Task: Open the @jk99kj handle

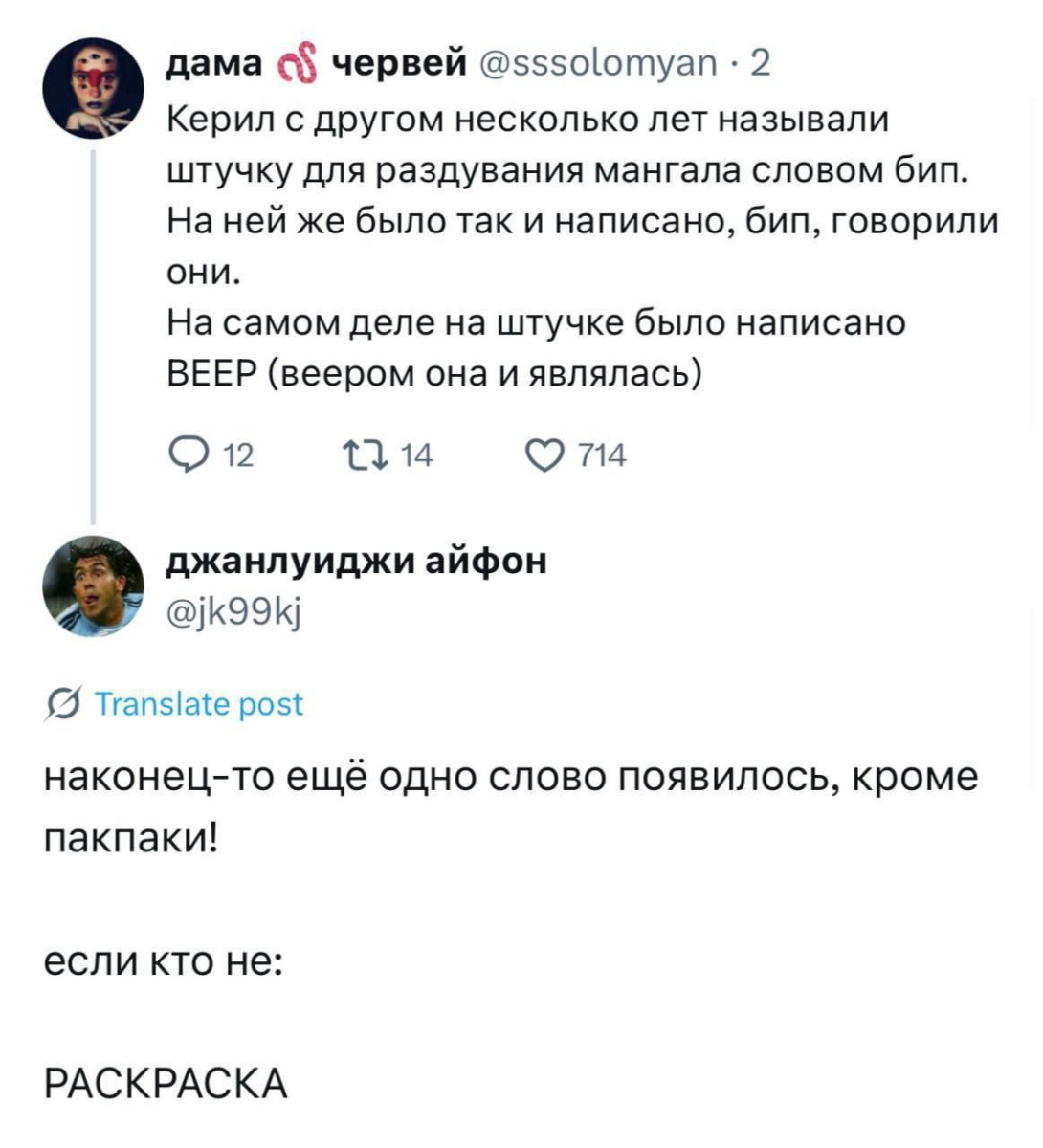Action: pyautogui.click(x=235, y=609)
